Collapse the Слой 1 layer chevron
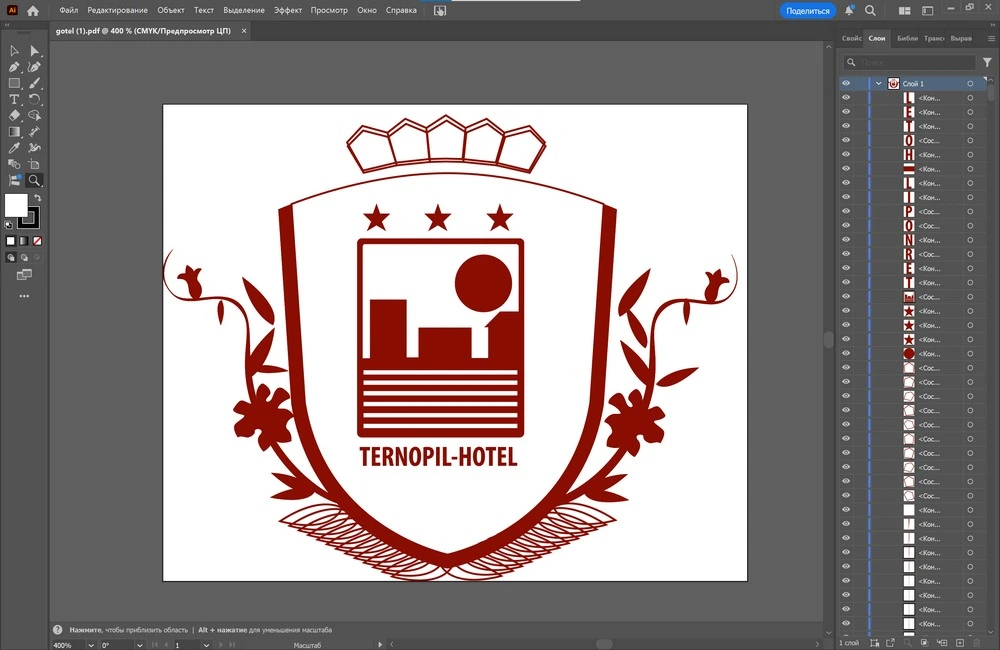This screenshot has width=1000, height=650. pyautogui.click(x=879, y=84)
